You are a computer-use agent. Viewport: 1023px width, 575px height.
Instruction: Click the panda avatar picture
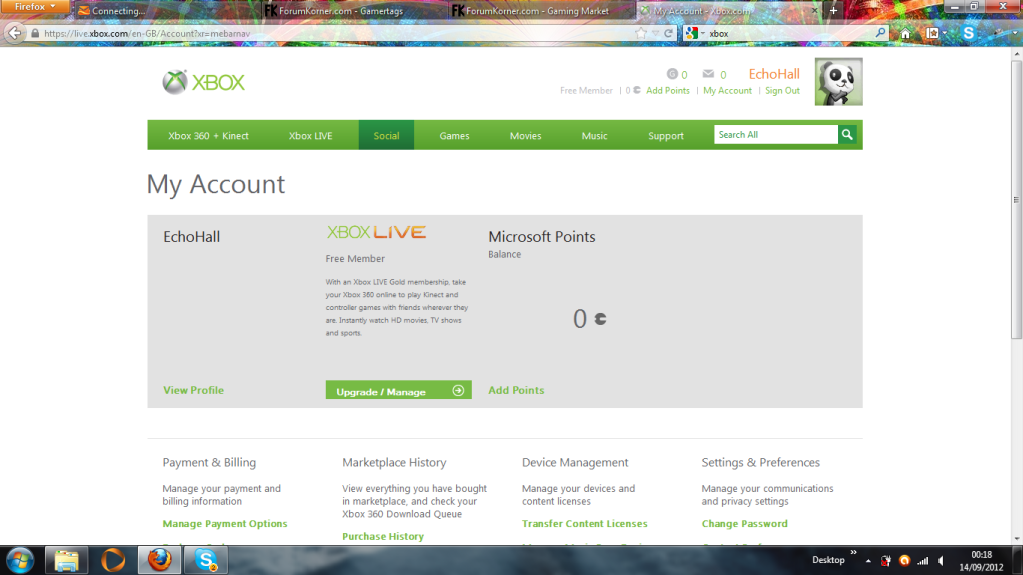click(838, 82)
